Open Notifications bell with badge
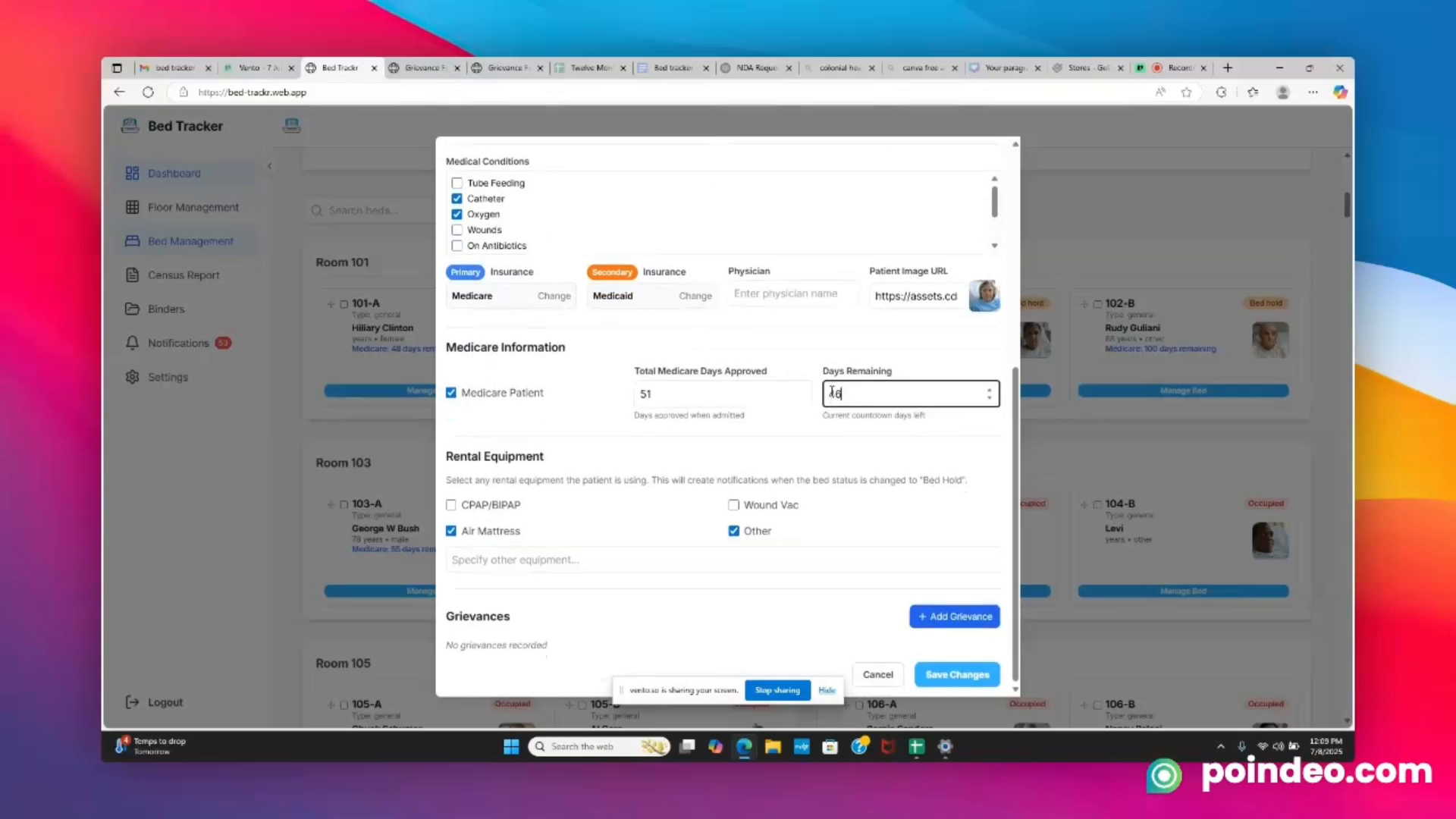 (132, 343)
